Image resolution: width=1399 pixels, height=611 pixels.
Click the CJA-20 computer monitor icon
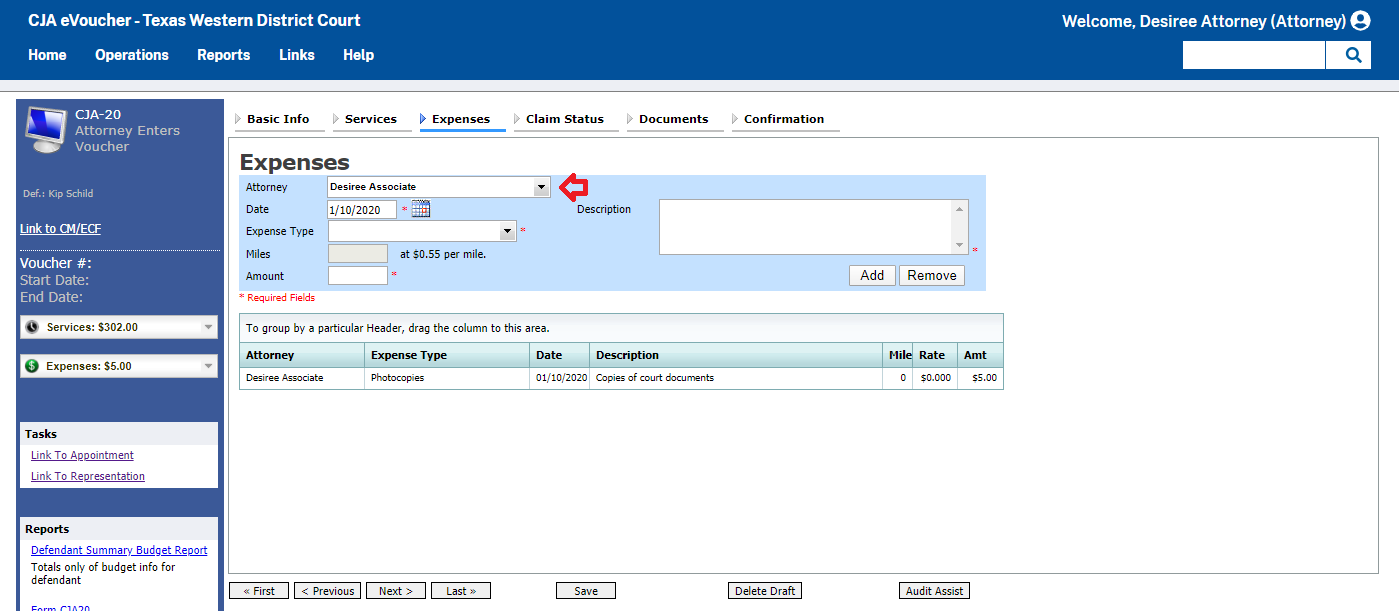[46, 130]
